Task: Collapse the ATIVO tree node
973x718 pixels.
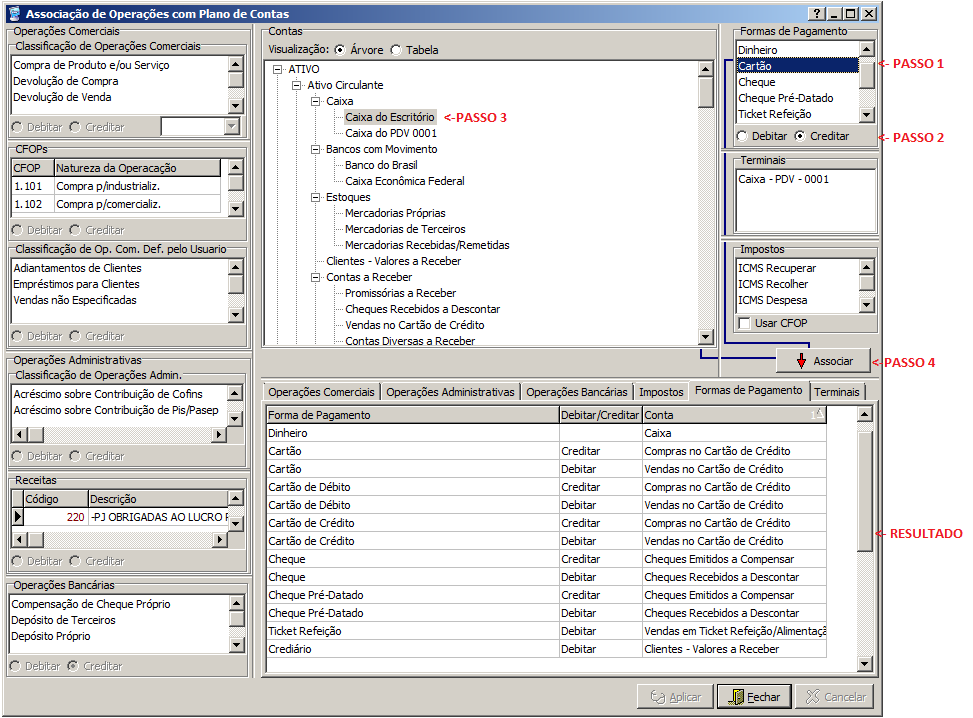Action: click(x=278, y=70)
